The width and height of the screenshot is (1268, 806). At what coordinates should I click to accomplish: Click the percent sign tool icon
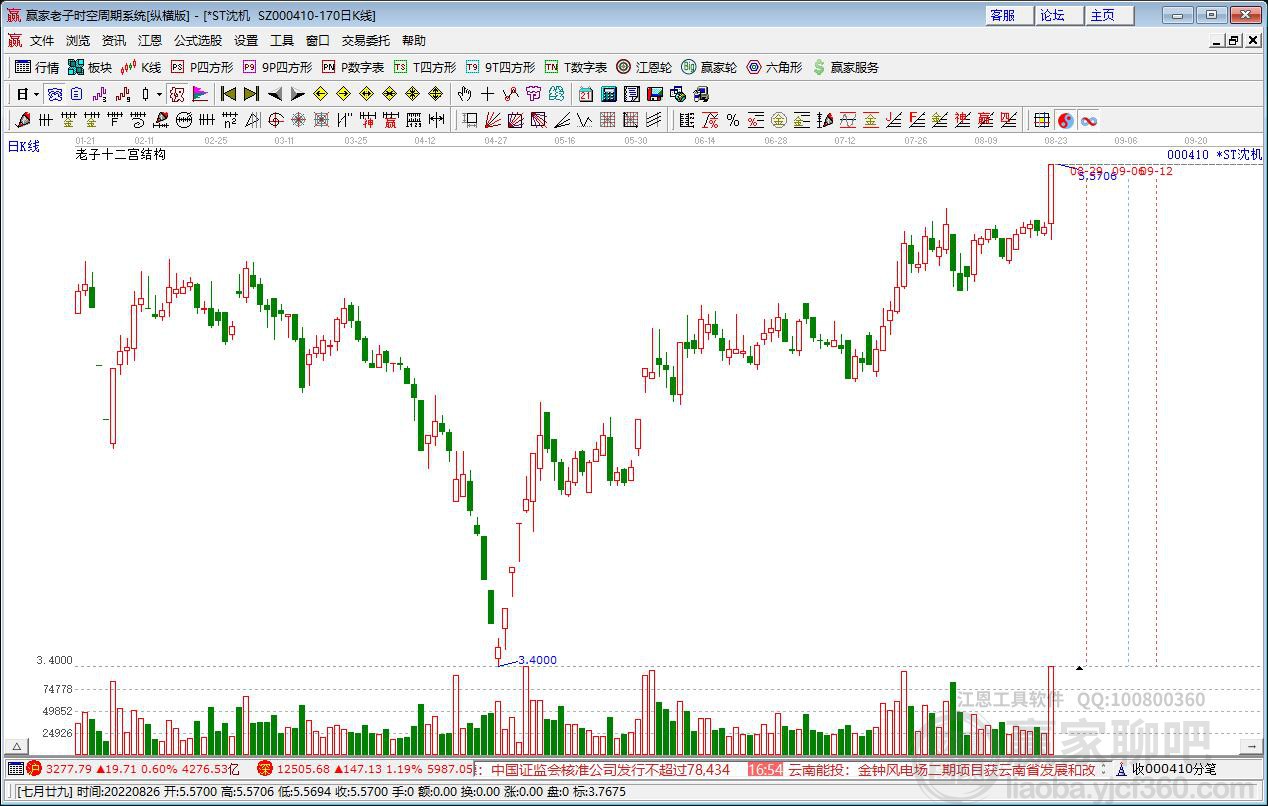(x=733, y=120)
